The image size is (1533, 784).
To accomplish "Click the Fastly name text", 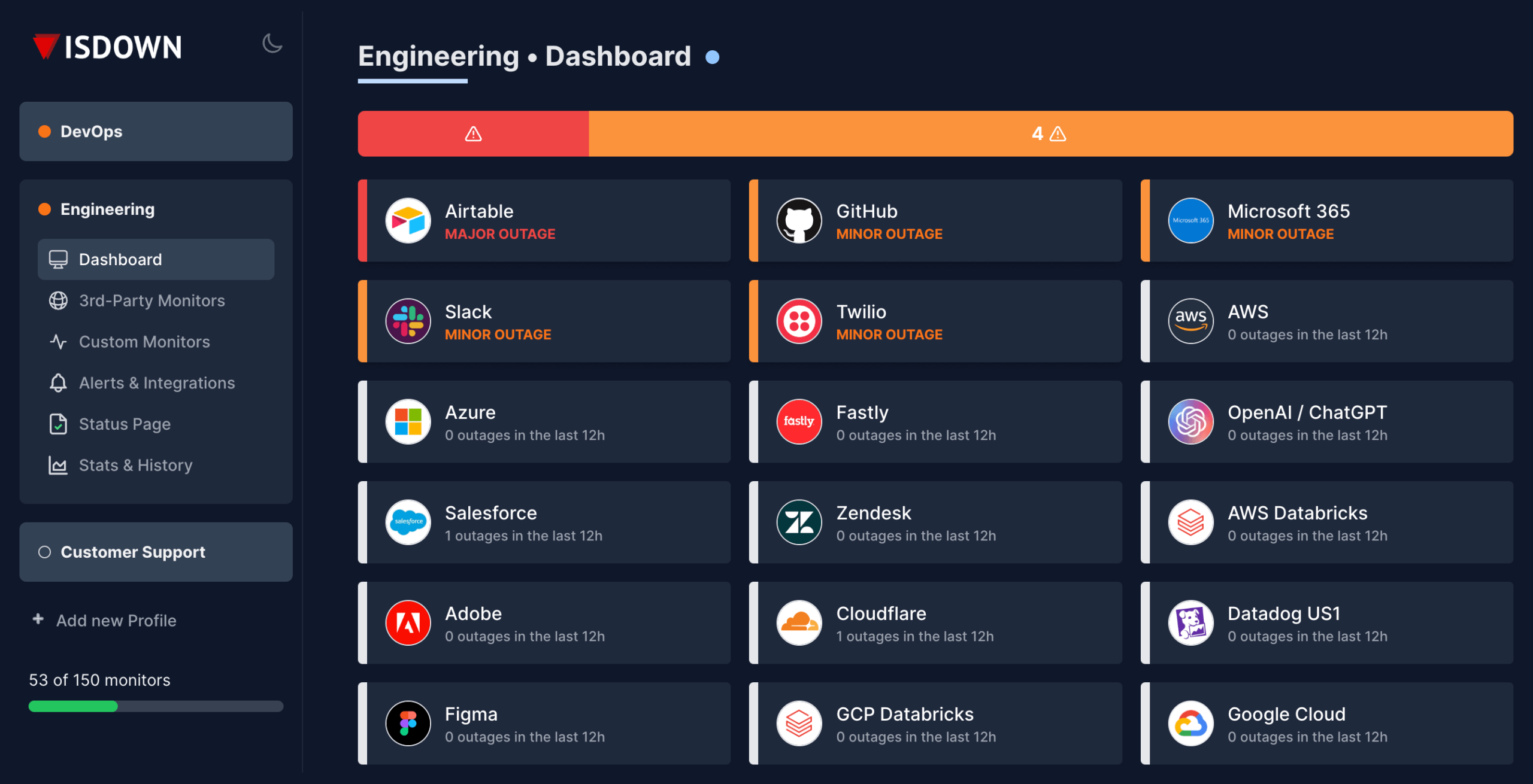I will click(862, 412).
